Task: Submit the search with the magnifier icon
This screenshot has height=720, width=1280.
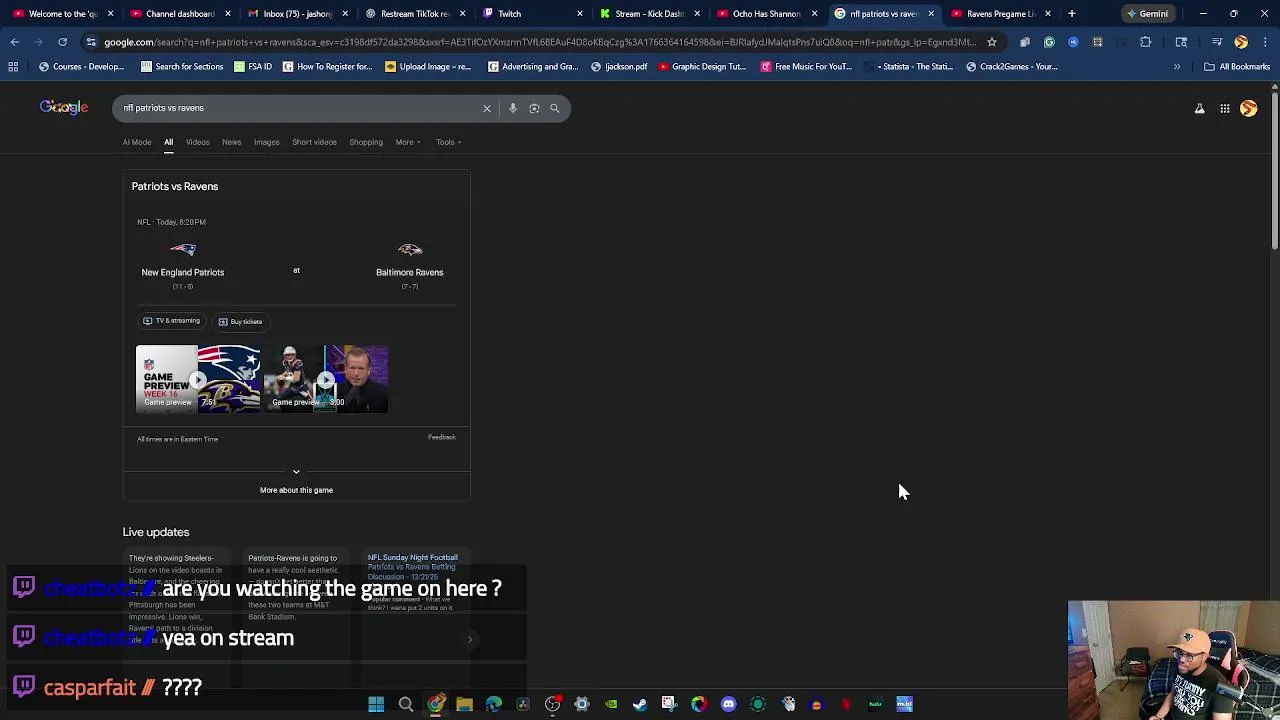Action: [555, 108]
